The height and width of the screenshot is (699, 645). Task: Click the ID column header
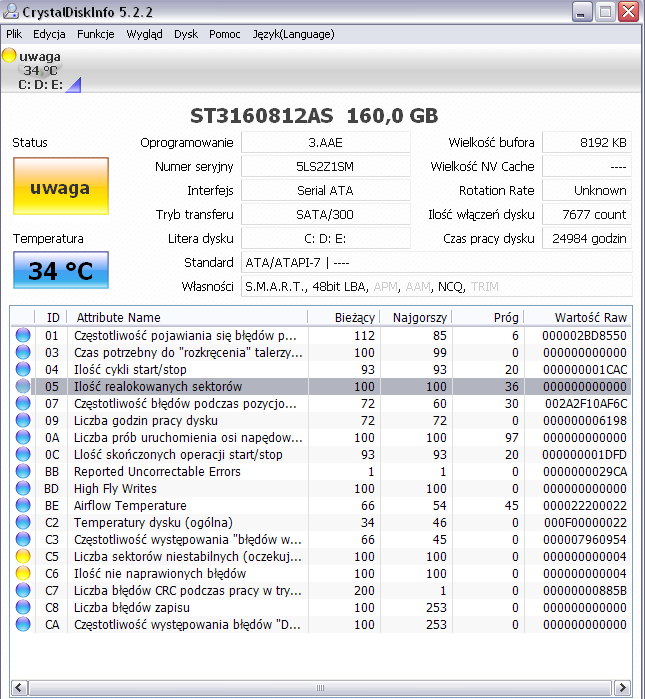click(x=51, y=317)
